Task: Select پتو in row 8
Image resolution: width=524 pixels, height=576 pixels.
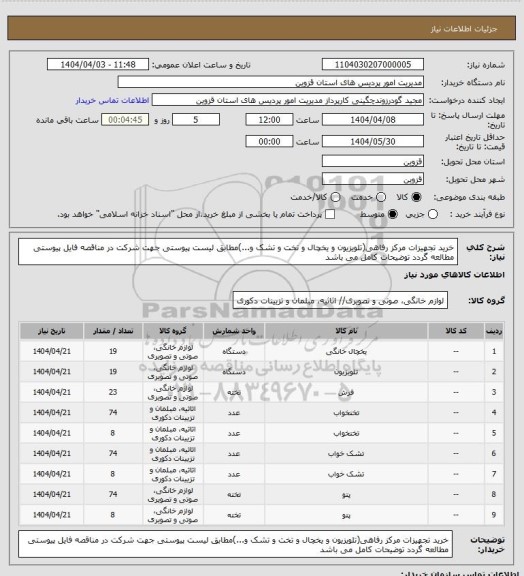Action: click(346, 495)
